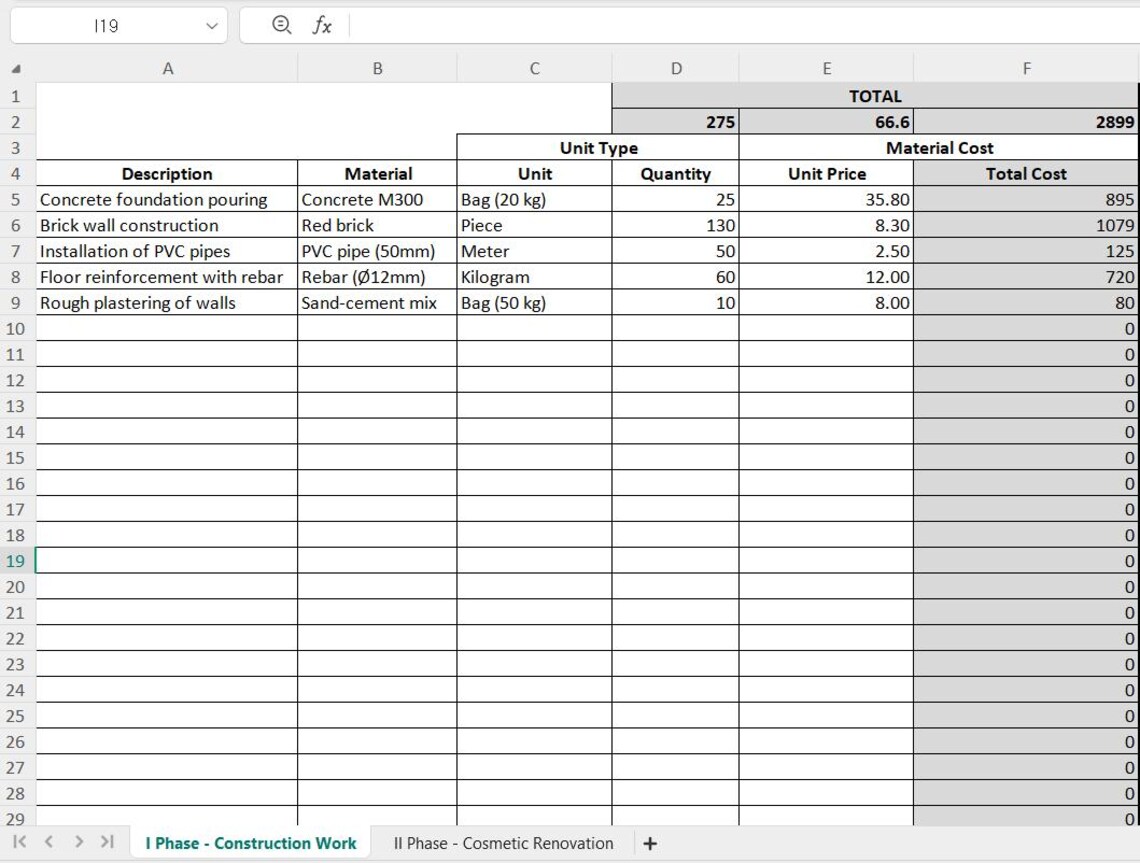
Task: Click the Insert Function (fx) icon
Action: (323, 25)
